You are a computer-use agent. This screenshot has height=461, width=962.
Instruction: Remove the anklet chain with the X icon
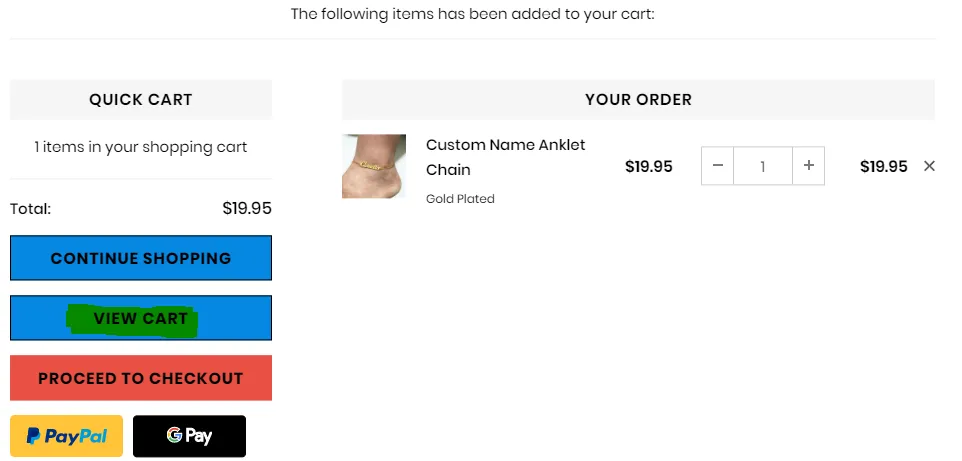coord(929,166)
